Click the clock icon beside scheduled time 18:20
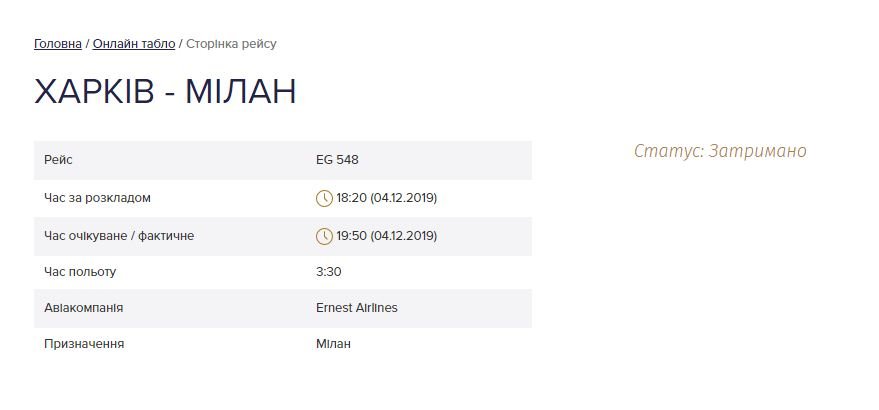Image resolution: width=879 pixels, height=410 pixels. [x=324, y=198]
